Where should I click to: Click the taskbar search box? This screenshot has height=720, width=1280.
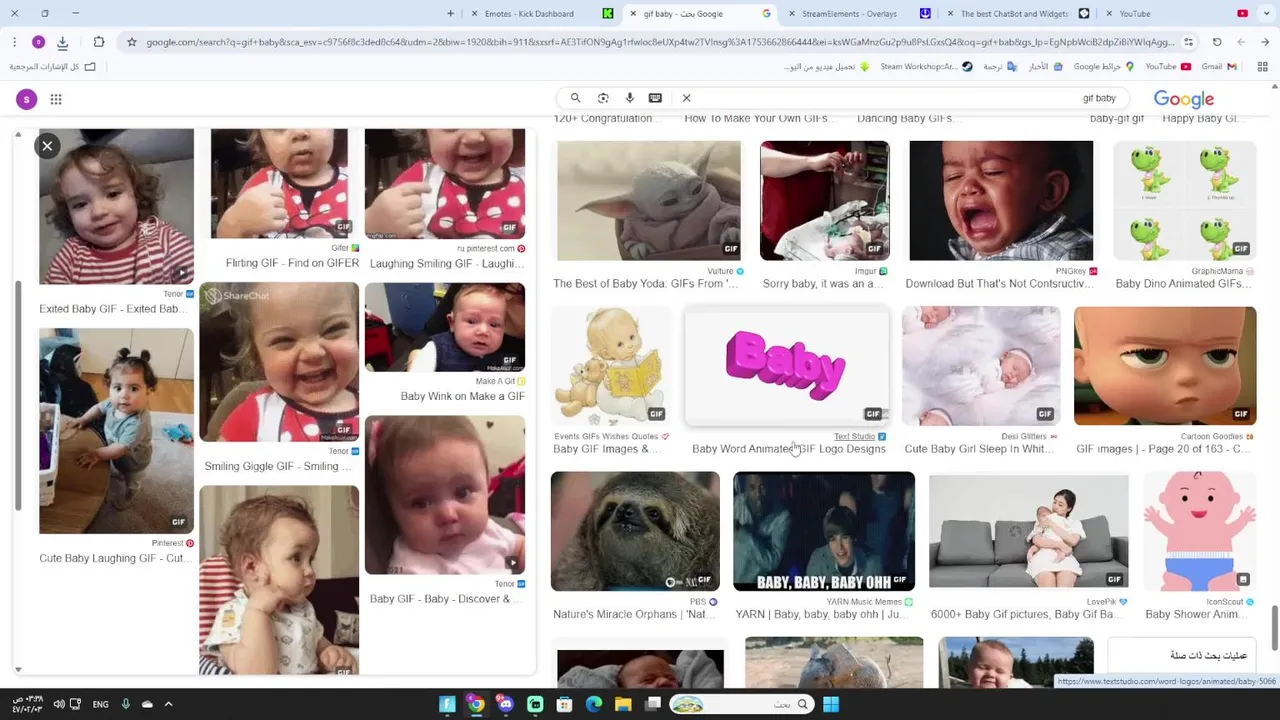click(x=741, y=704)
